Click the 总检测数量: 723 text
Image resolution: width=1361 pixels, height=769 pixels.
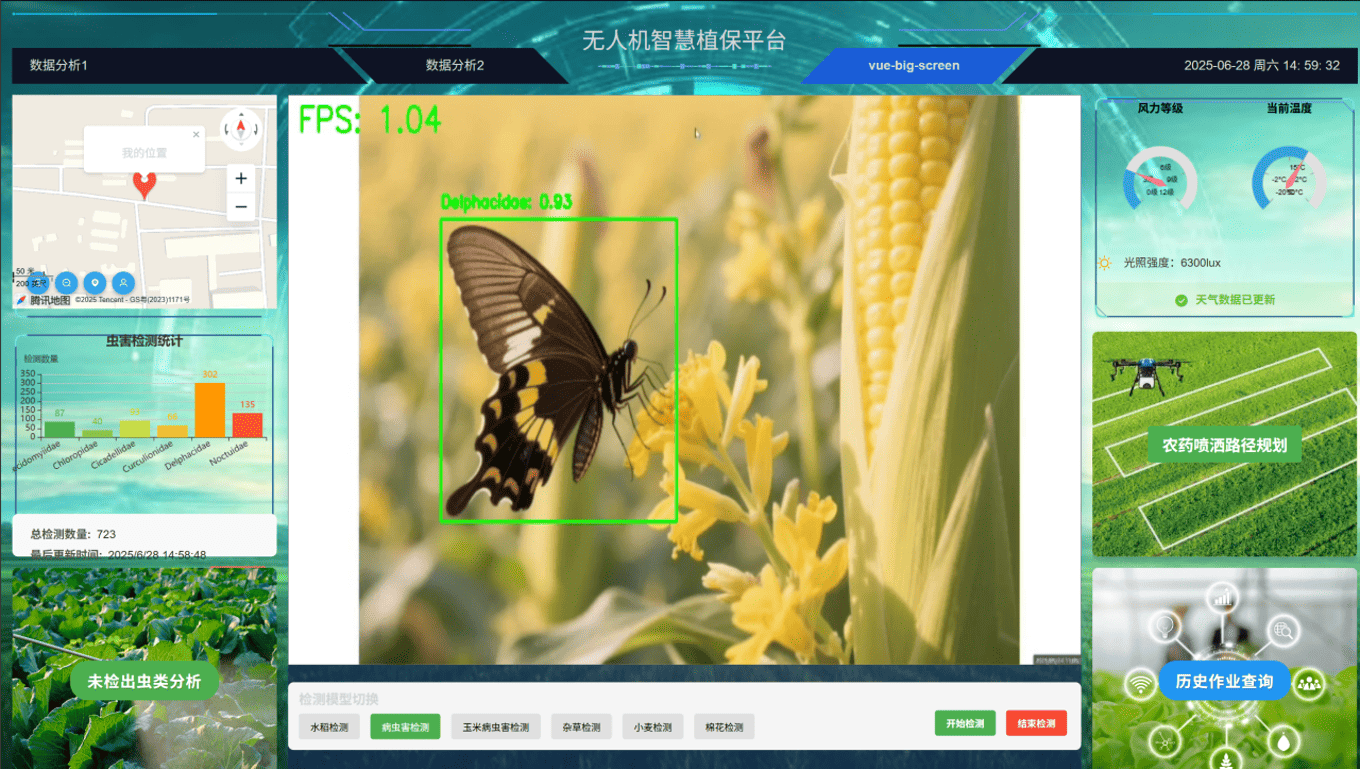tap(73, 534)
